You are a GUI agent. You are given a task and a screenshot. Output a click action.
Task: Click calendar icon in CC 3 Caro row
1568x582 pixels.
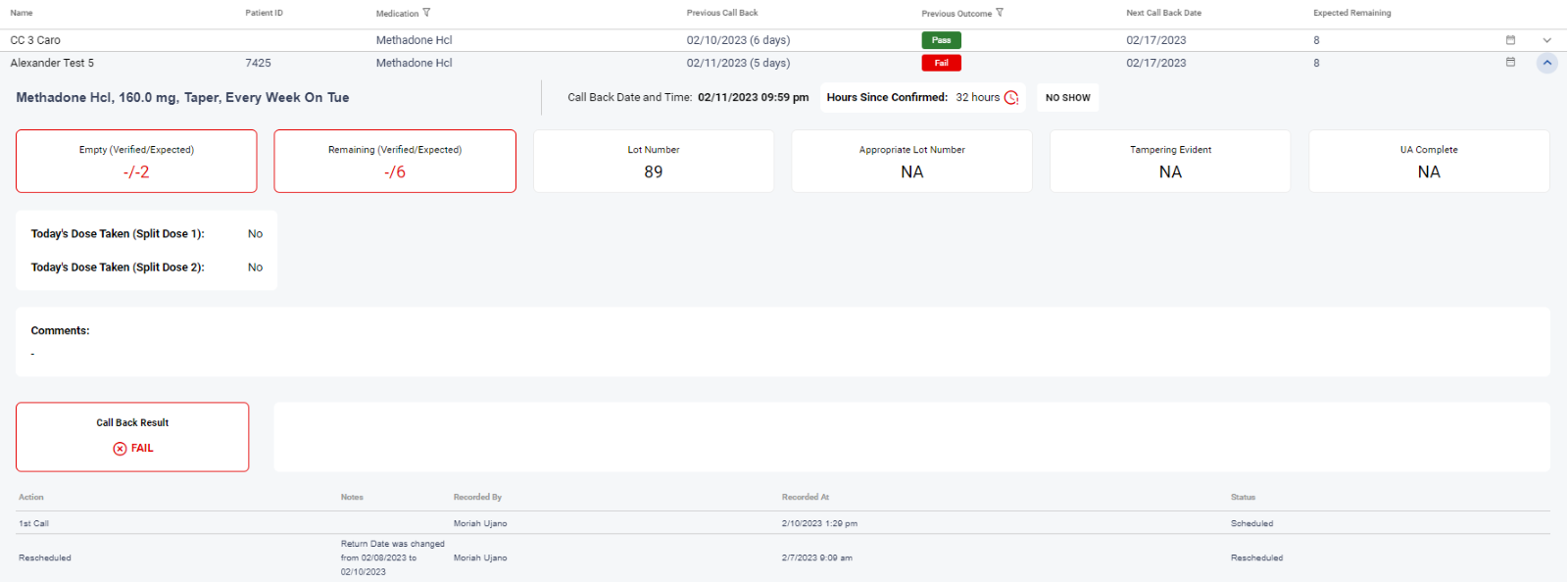coord(1510,40)
